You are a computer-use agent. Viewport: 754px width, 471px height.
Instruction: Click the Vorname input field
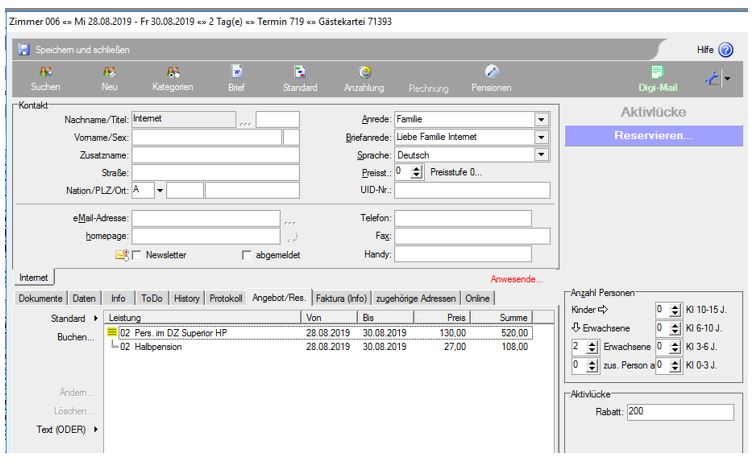pyautogui.click(x=207, y=138)
